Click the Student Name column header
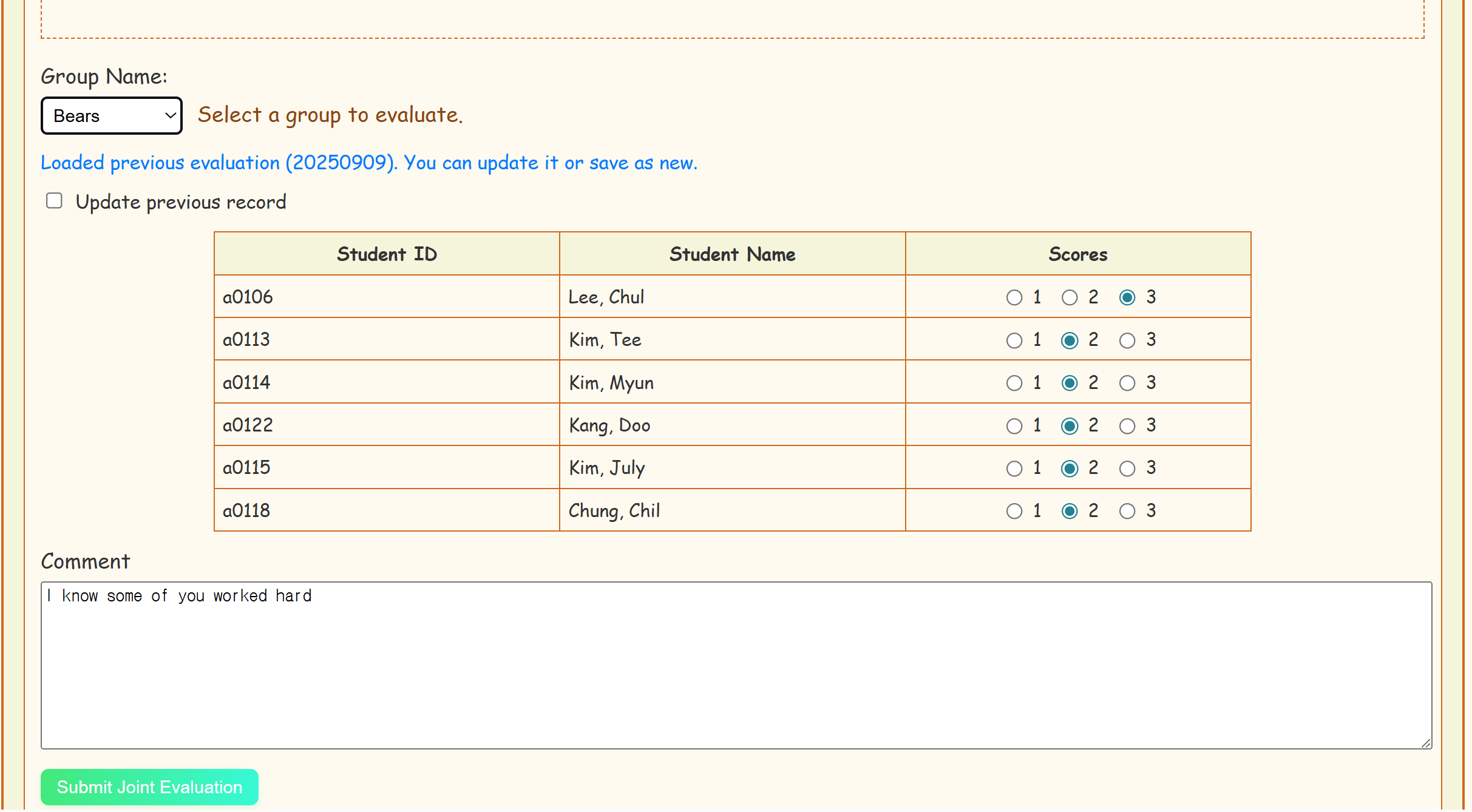Image resolution: width=1472 pixels, height=812 pixels. click(x=732, y=254)
